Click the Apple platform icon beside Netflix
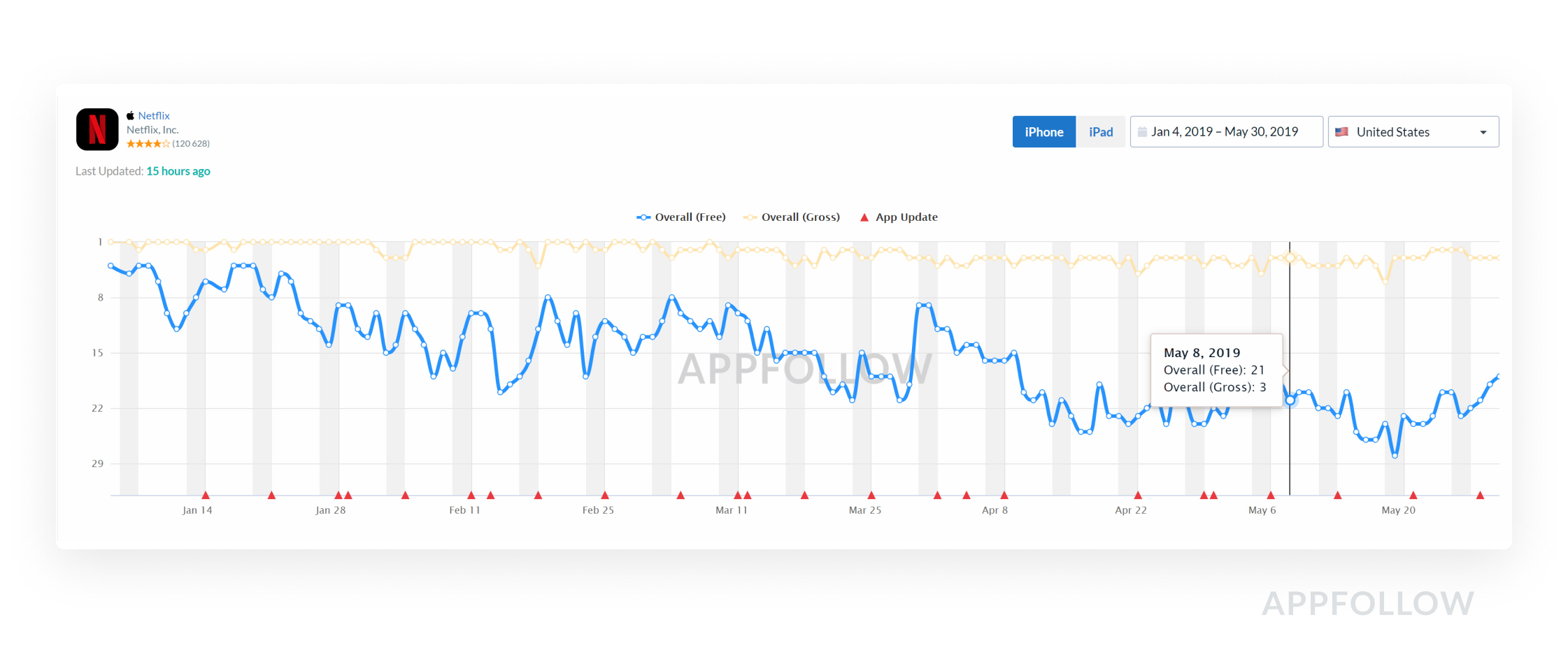 click(x=131, y=116)
